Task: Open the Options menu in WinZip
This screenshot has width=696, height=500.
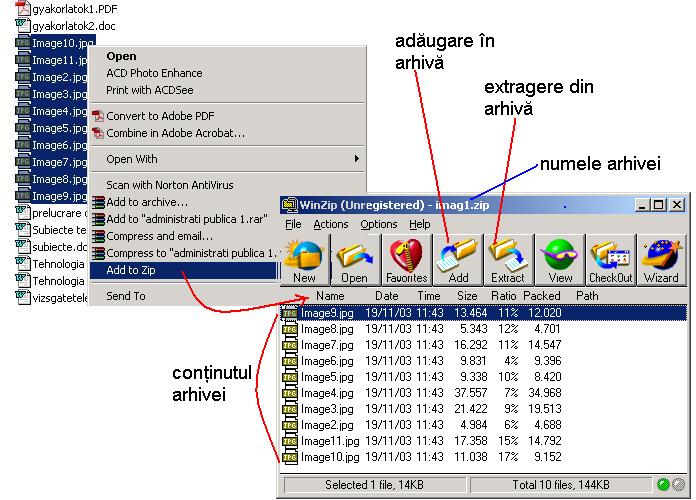Action: click(x=379, y=225)
